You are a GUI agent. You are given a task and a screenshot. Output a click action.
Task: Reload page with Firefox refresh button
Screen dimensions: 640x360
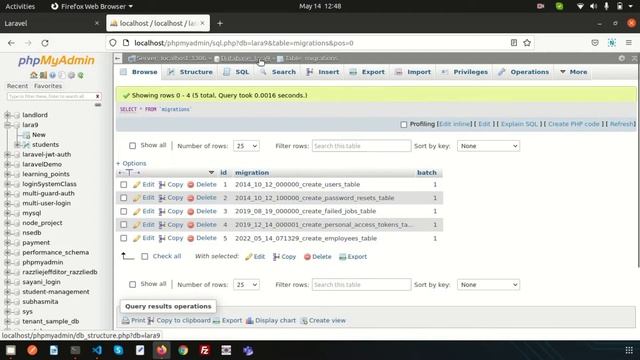(45, 43)
